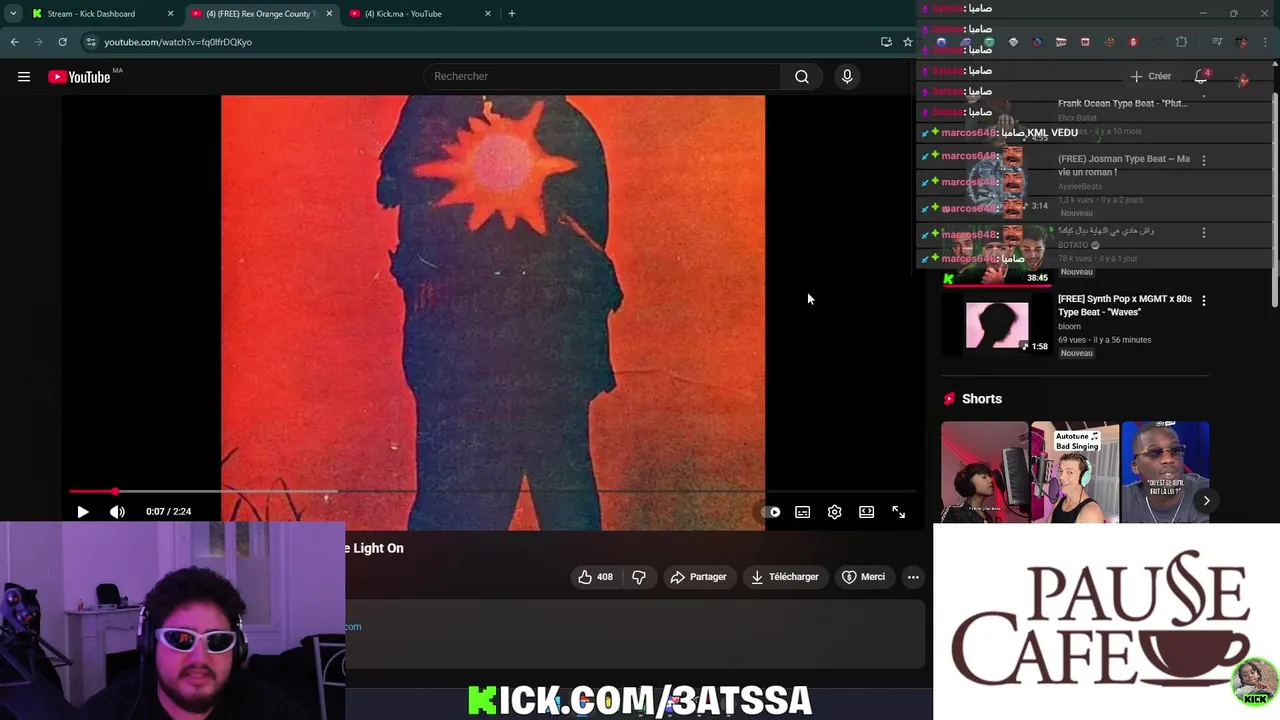Start voice search with the microphone
Viewport: 1280px width, 720px height.
pyautogui.click(x=847, y=76)
